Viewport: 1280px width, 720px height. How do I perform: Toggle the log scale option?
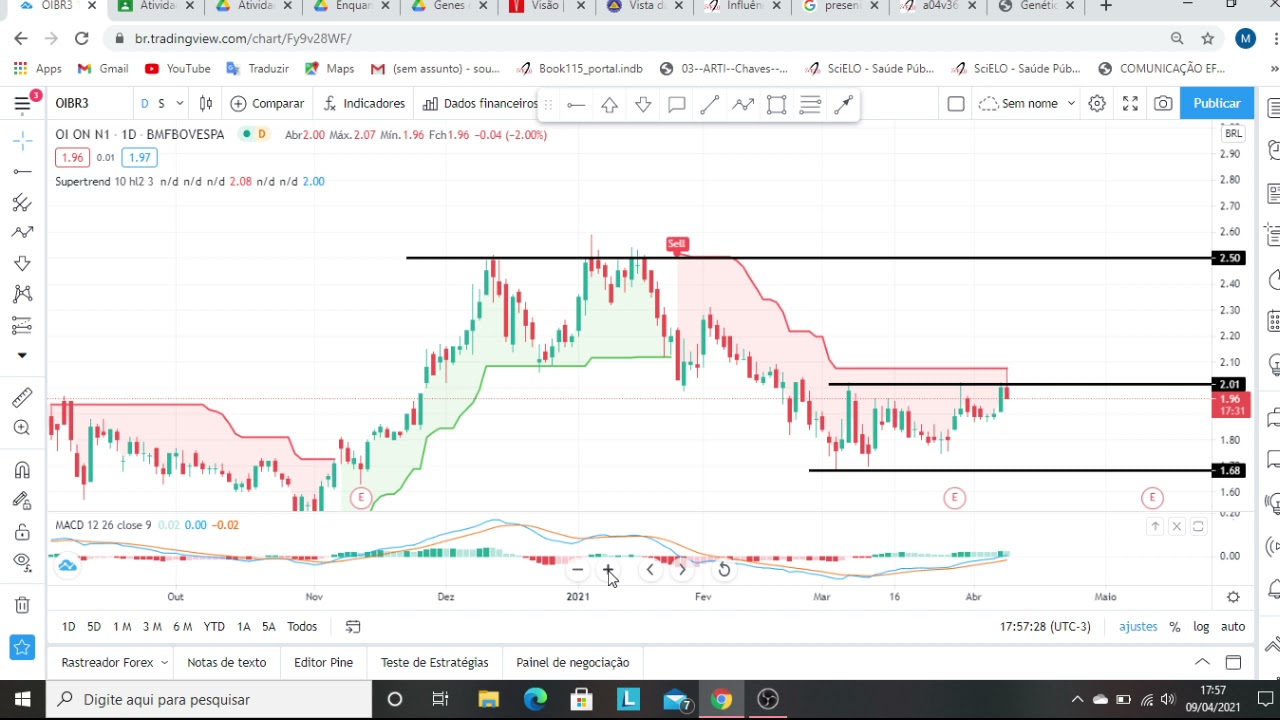click(x=1201, y=626)
